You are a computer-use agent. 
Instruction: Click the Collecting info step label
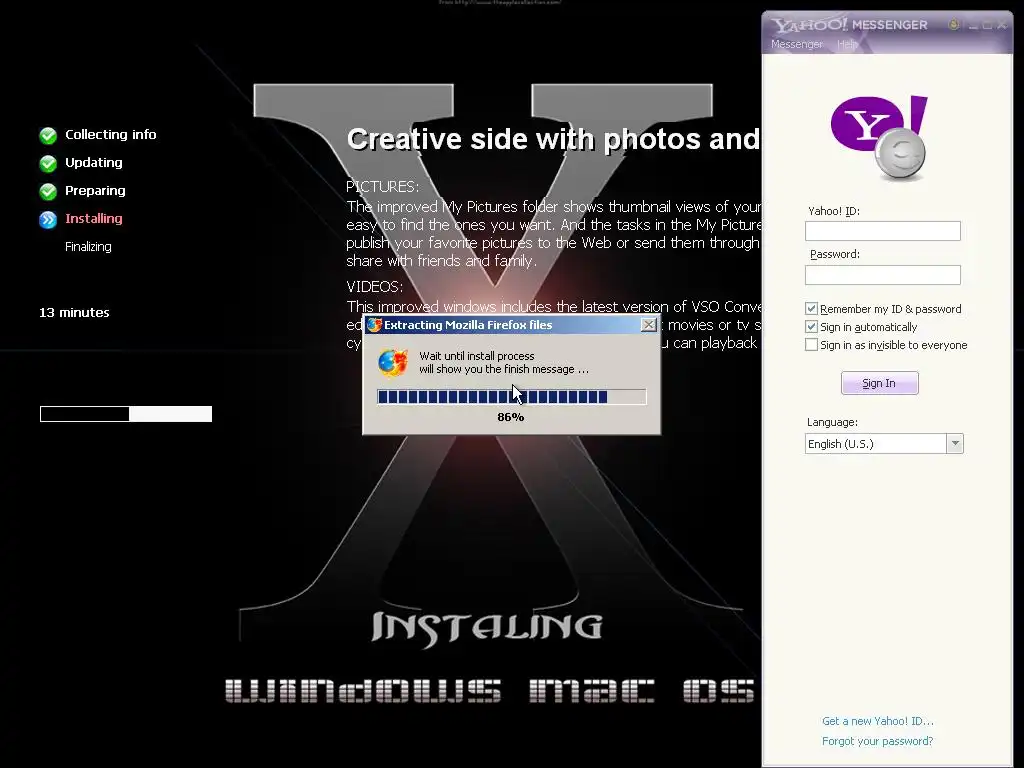coord(110,135)
